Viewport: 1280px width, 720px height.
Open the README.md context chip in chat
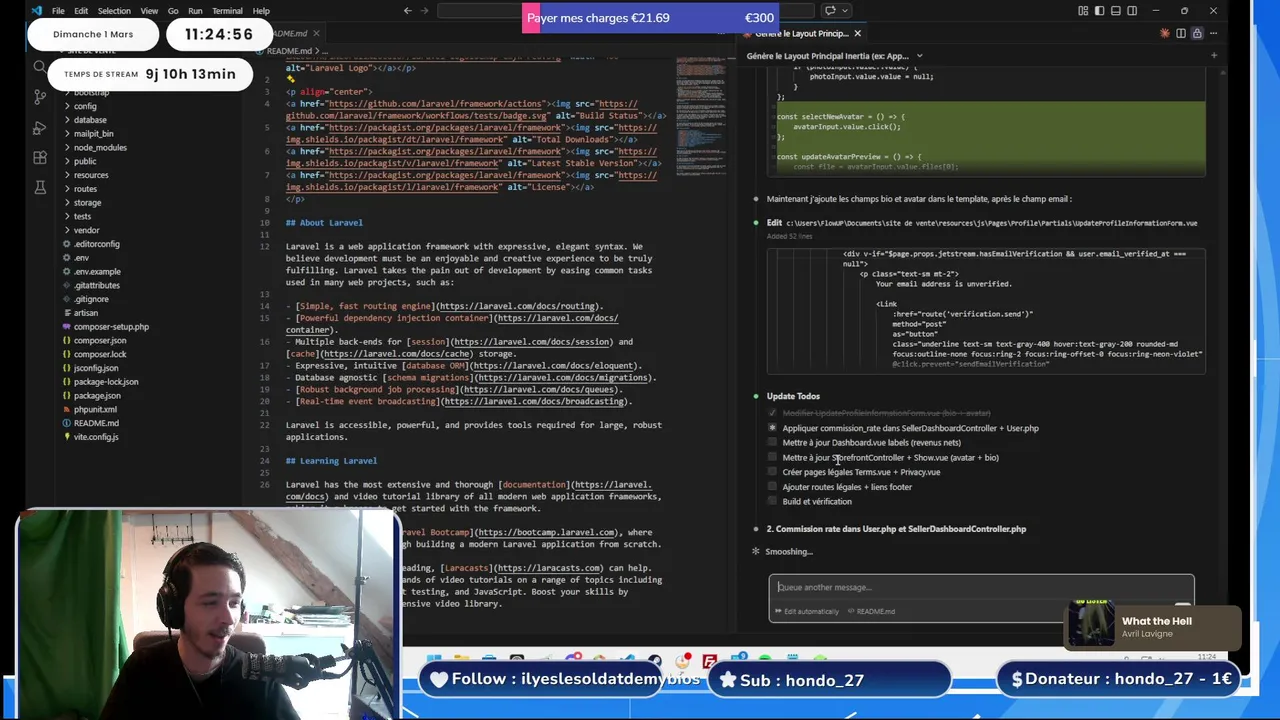click(x=871, y=611)
